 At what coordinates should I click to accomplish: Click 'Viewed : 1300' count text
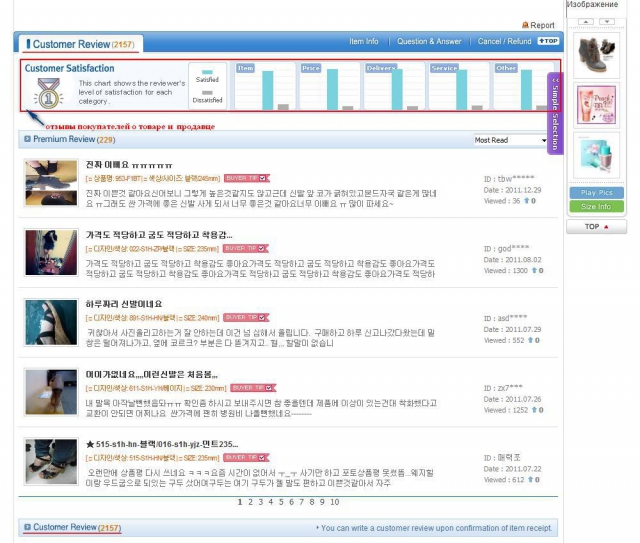506,270
